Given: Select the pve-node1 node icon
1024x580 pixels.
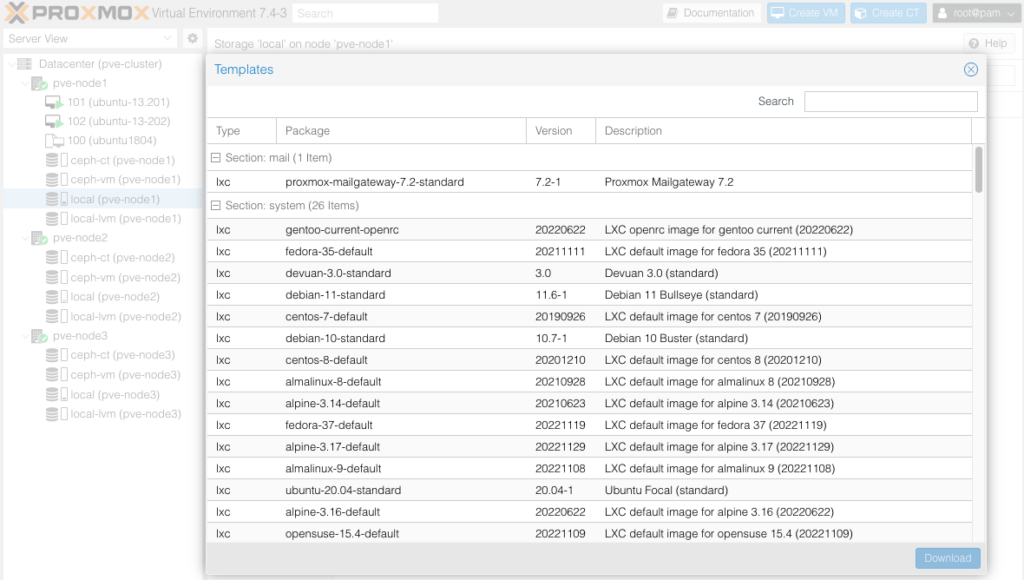Looking at the screenshot, I should pyautogui.click(x=39, y=84).
